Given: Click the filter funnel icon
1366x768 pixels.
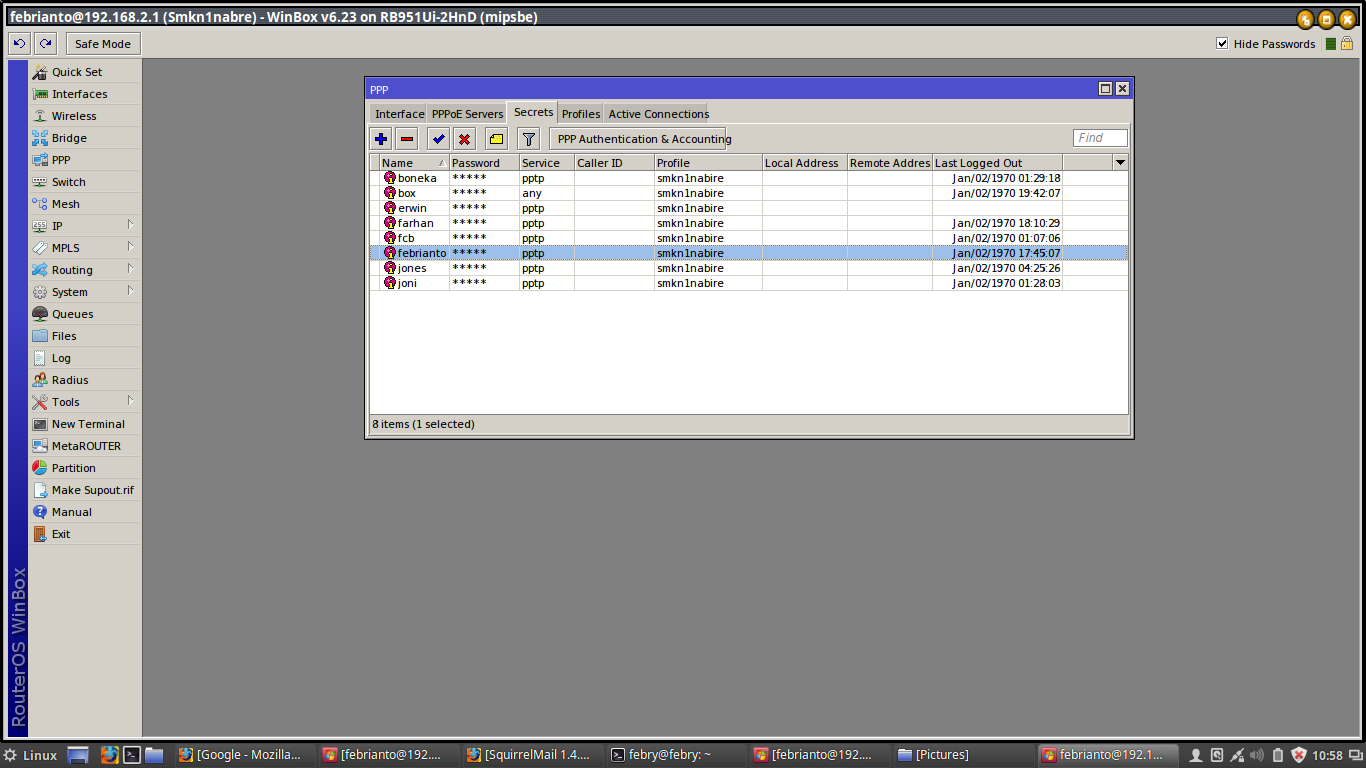Looking at the screenshot, I should coord(529,139).
